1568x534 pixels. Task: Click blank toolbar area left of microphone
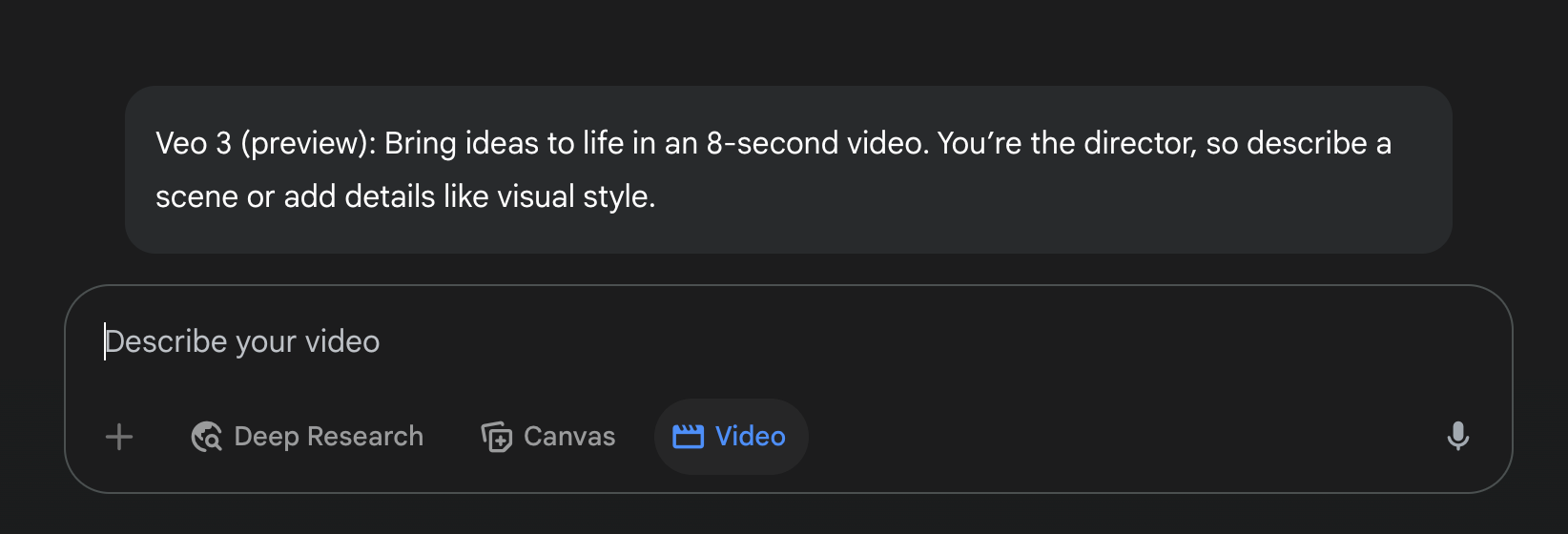pyautogui.click(x=1125, y=437)
